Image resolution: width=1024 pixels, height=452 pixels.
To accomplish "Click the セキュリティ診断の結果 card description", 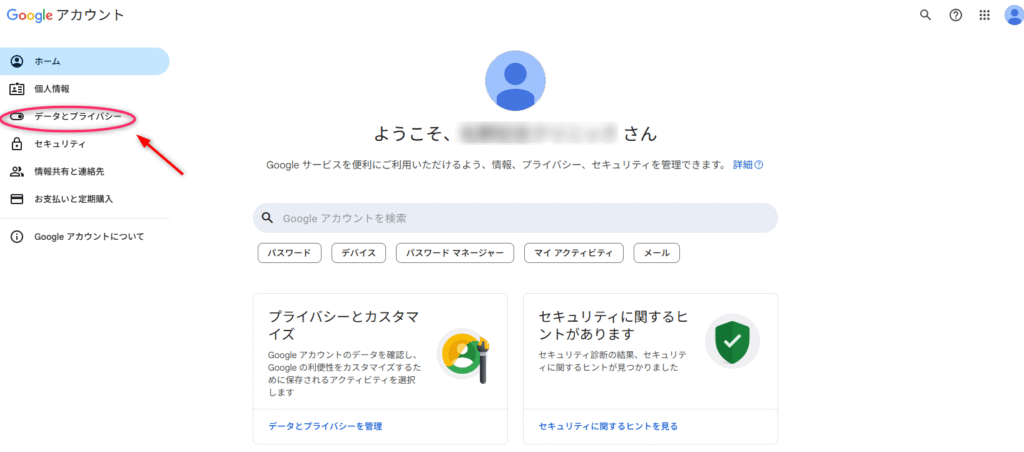I will pyautogui.click(x=612, y=361).
